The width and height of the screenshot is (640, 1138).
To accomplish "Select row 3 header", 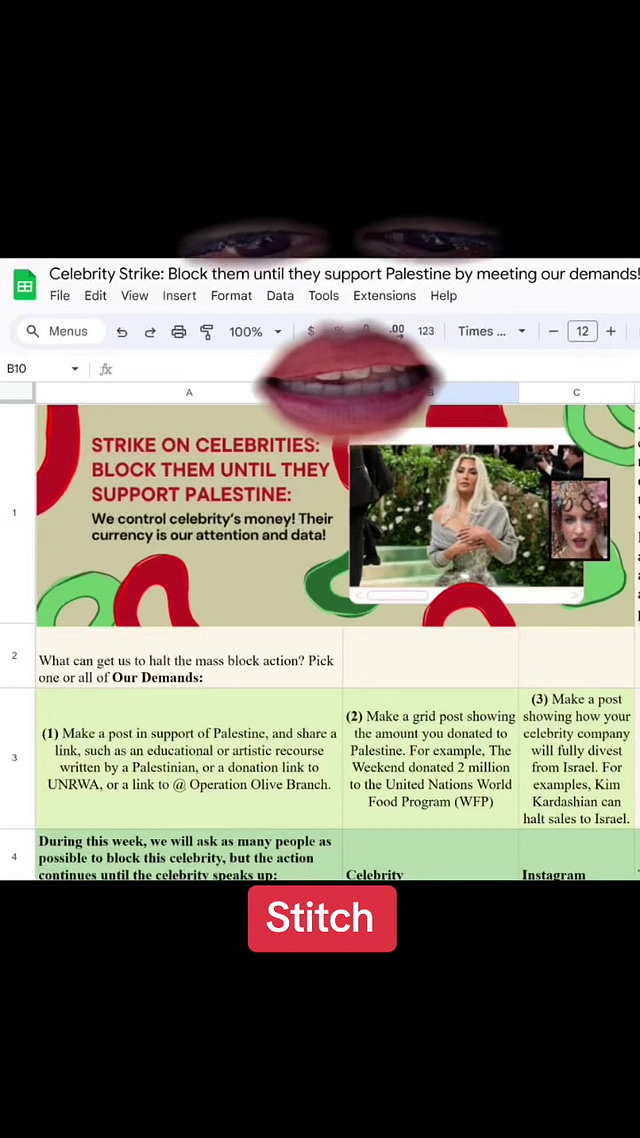I will coord(17,758).
